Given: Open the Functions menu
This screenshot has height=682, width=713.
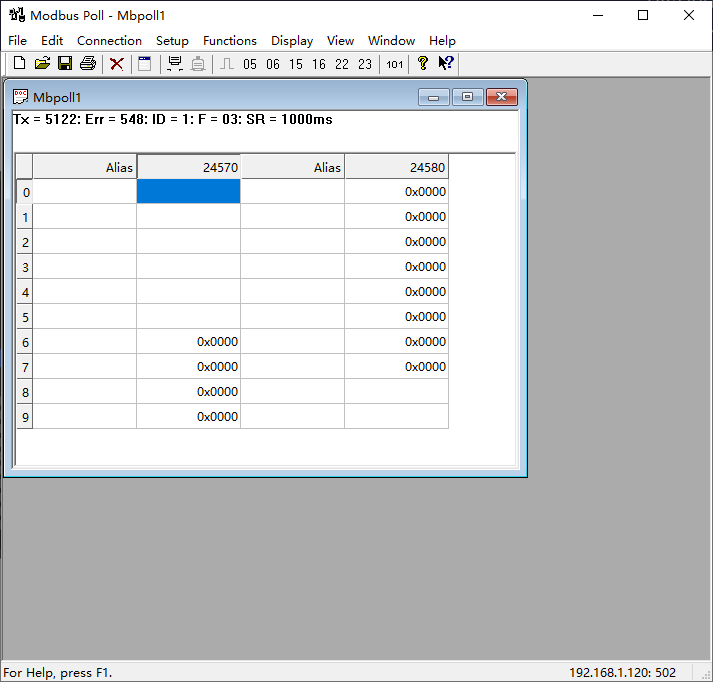Looking at the screenshot, I should (x=230, y=41).
